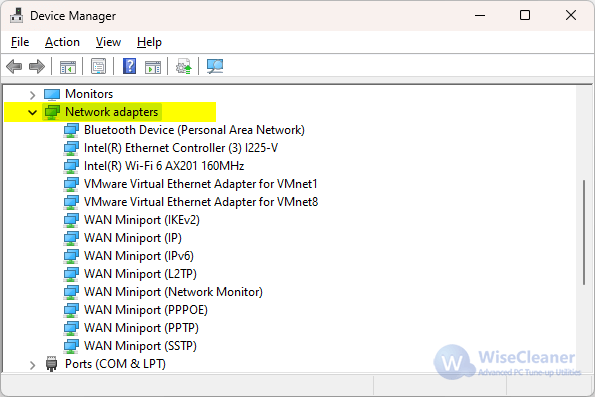The image size is (595, 397).
Task: Select WAN Miniport (IKEv2) text
Action: point(142,220)
